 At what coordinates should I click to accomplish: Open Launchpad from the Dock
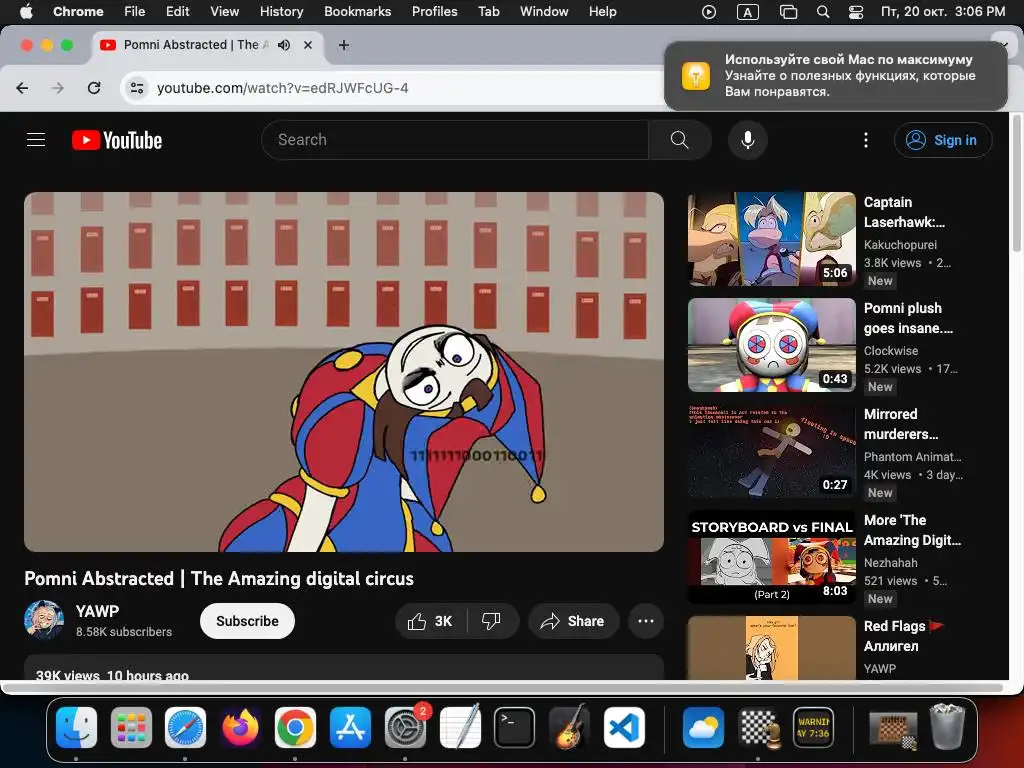tap(131, 728)
